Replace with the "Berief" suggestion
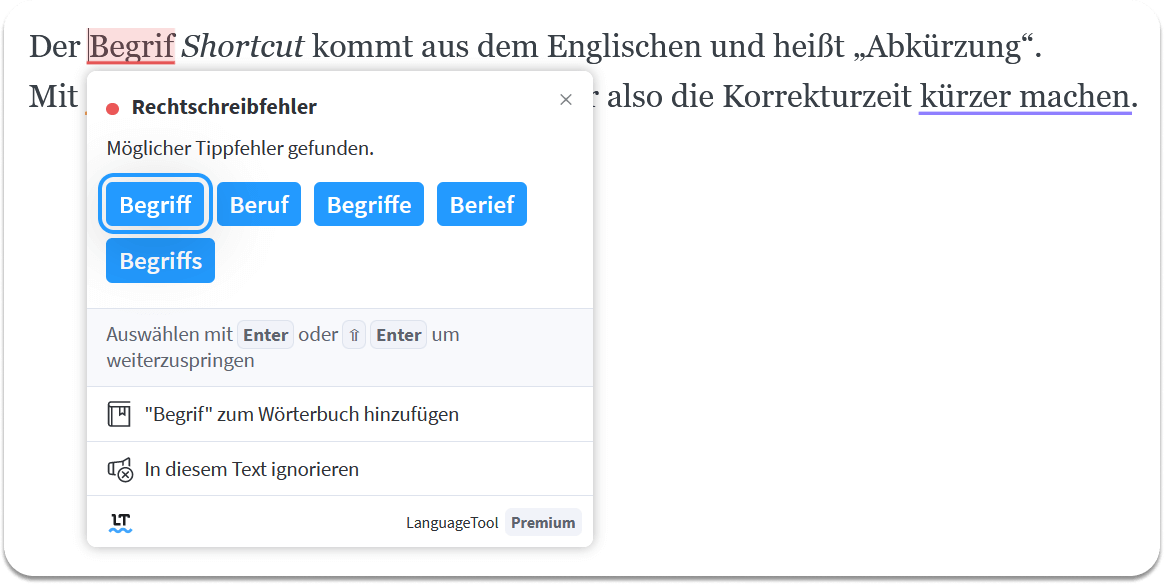 click(x=482, y=204)
